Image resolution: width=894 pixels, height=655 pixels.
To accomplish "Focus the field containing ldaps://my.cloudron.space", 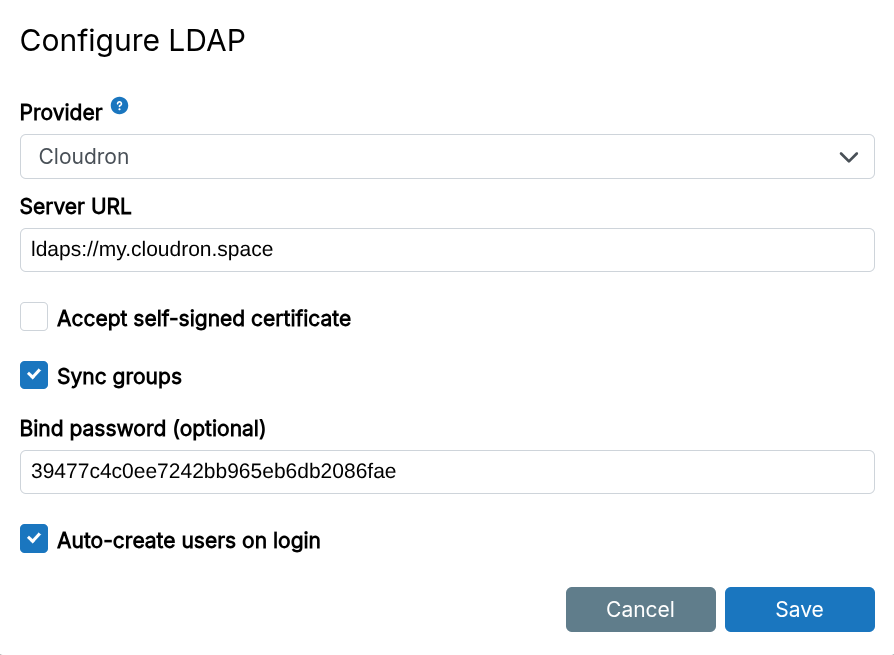I will (446, 250).
